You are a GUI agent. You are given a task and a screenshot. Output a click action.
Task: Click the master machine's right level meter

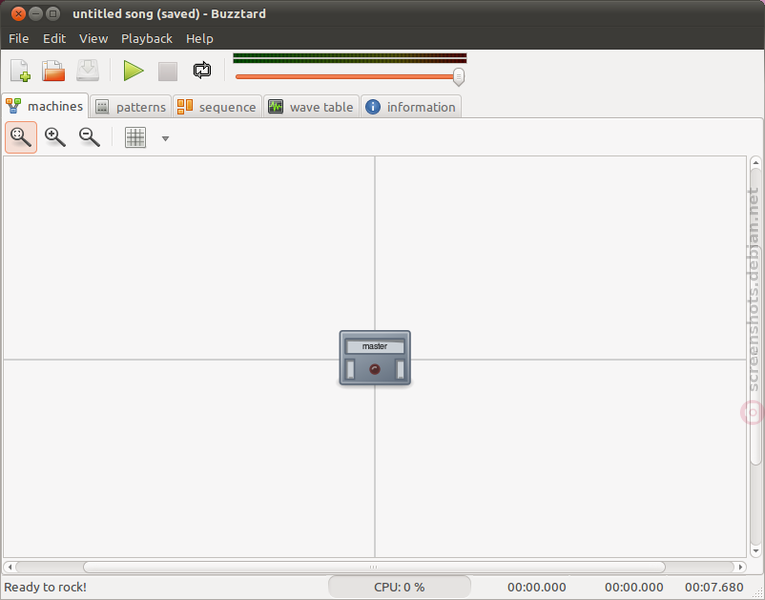pyautogui.click(x=400, y=369)
